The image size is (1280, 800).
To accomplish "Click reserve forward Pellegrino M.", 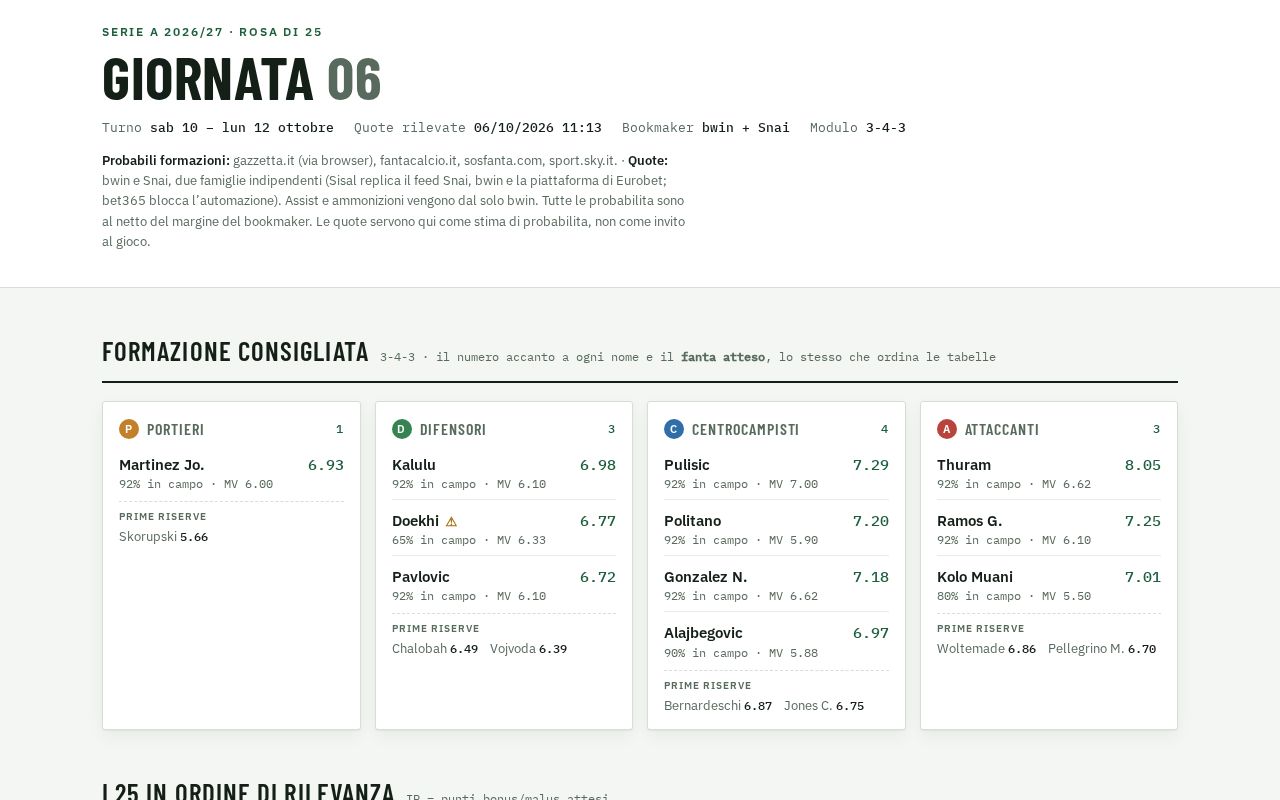I will click(1086, 649).
